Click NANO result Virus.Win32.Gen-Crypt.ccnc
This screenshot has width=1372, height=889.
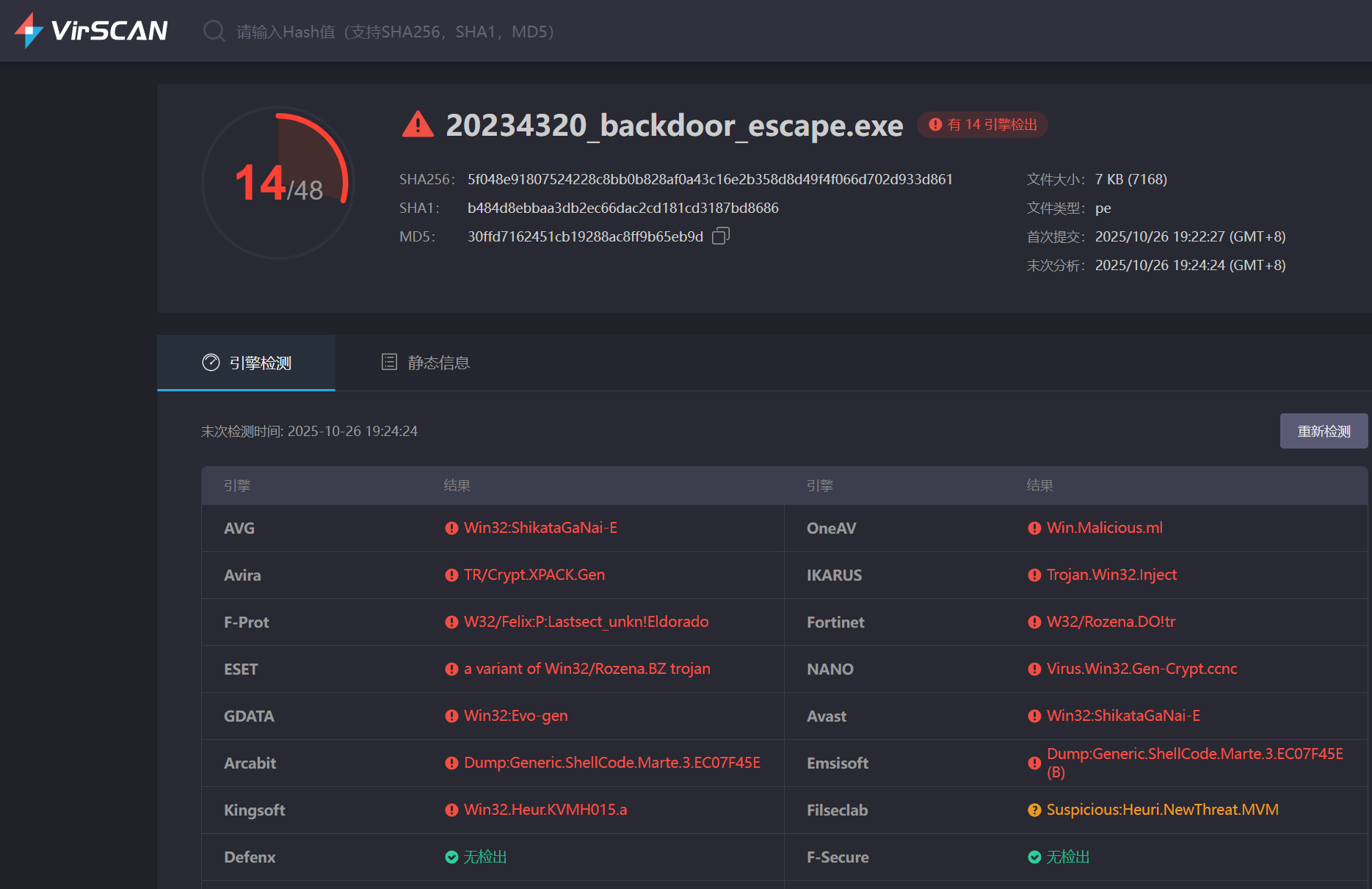click(1141, 669)
